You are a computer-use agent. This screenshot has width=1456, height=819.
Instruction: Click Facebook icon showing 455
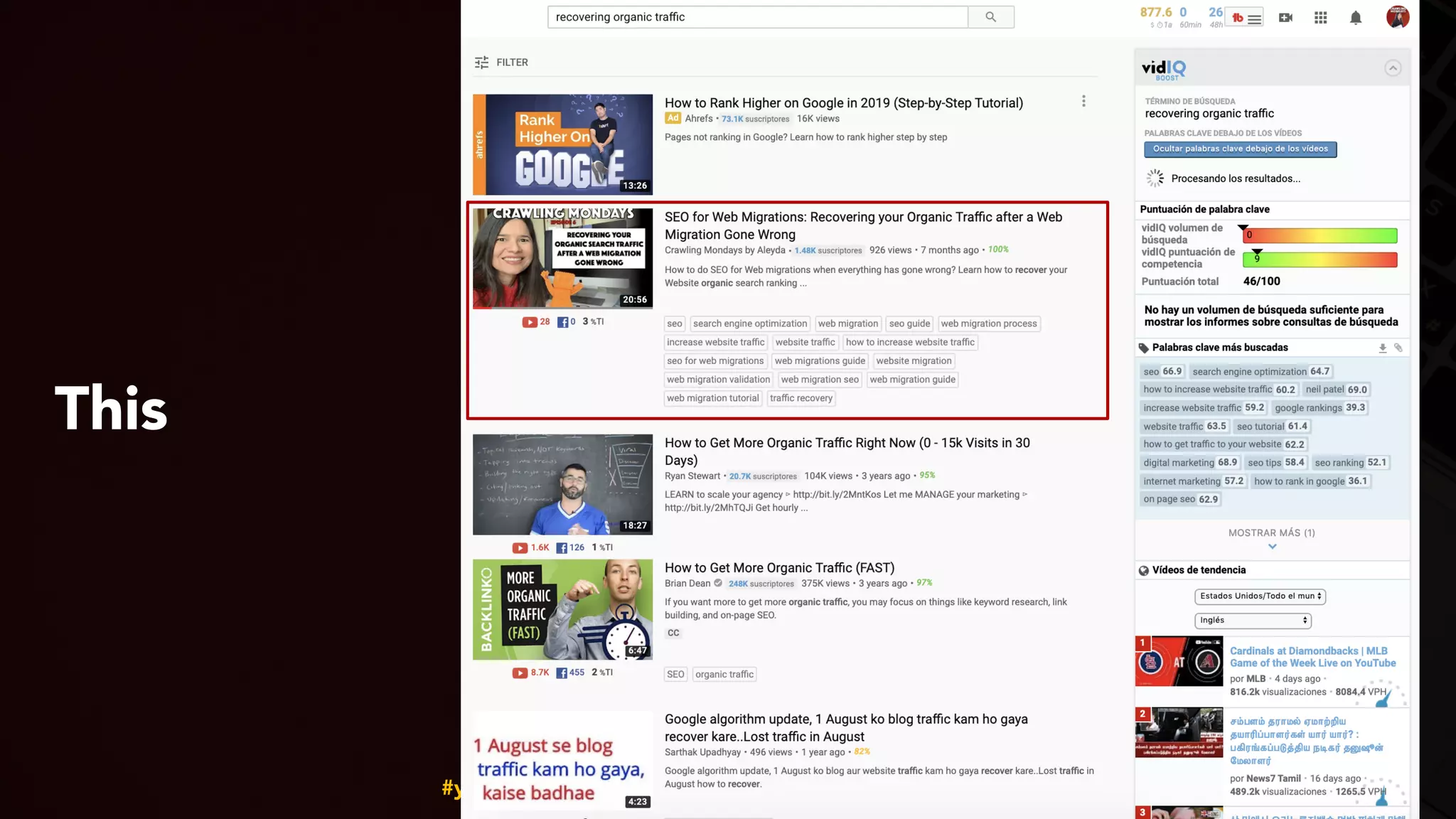[562, 673]
